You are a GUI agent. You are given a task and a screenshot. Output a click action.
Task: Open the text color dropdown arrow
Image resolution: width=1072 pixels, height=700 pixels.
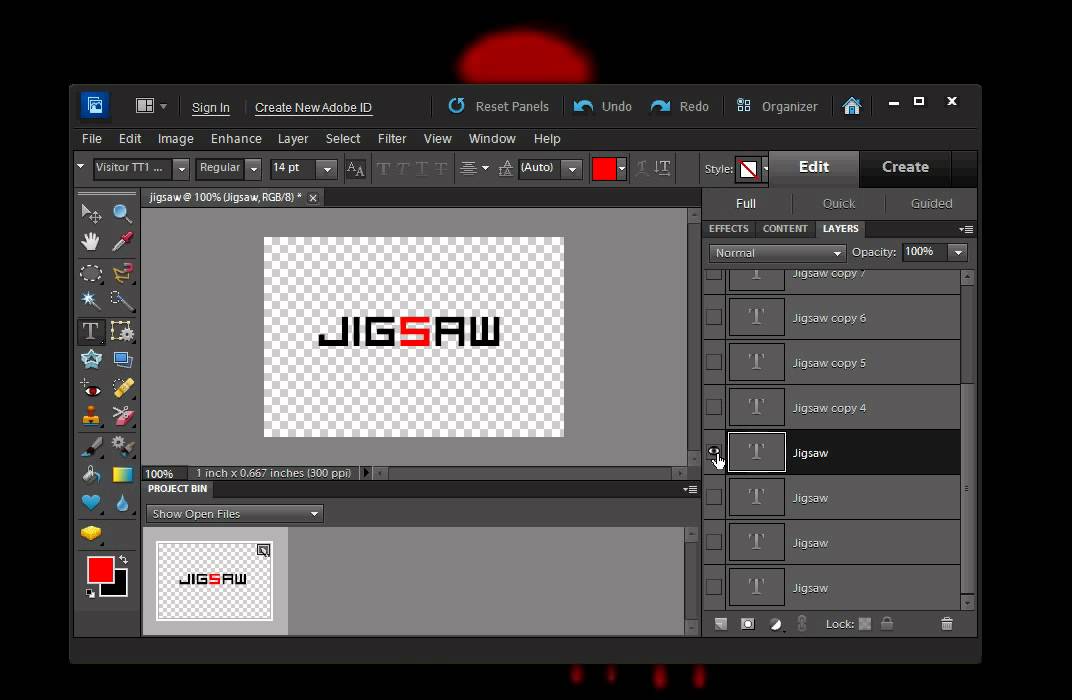tap(621, 168)
